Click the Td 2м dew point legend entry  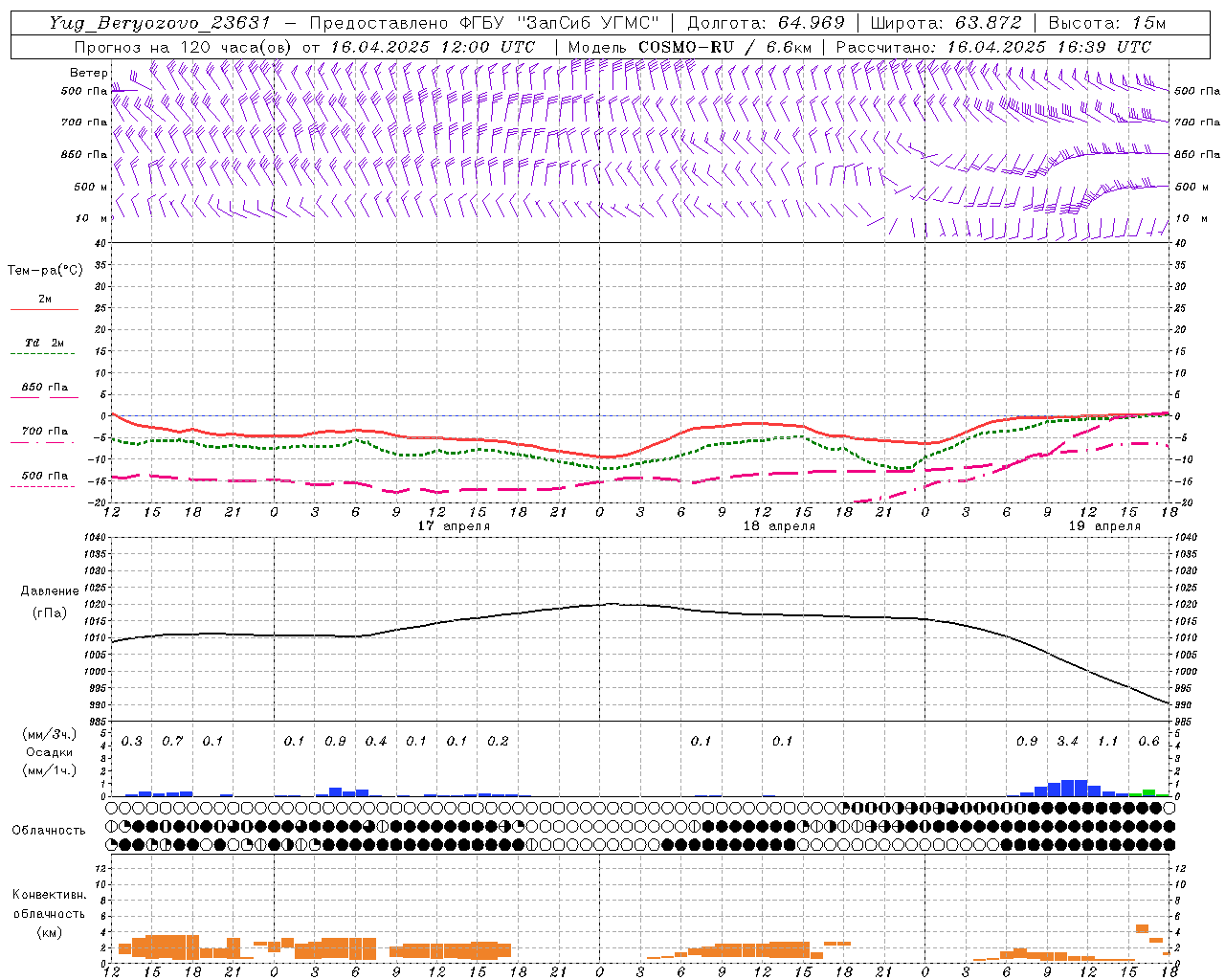click(x=44, y=343)
